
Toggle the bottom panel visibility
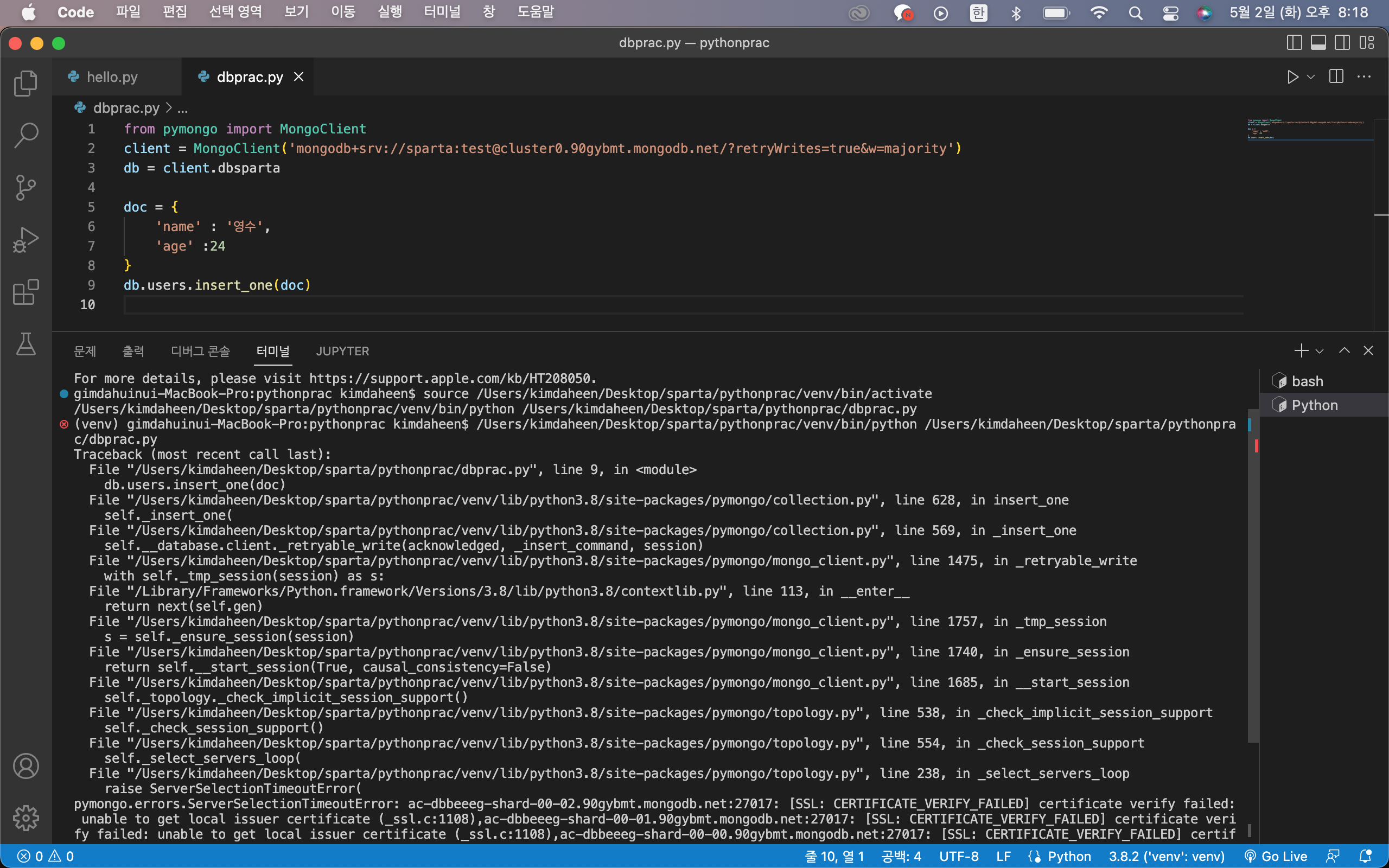click(x=1318, y=42)
